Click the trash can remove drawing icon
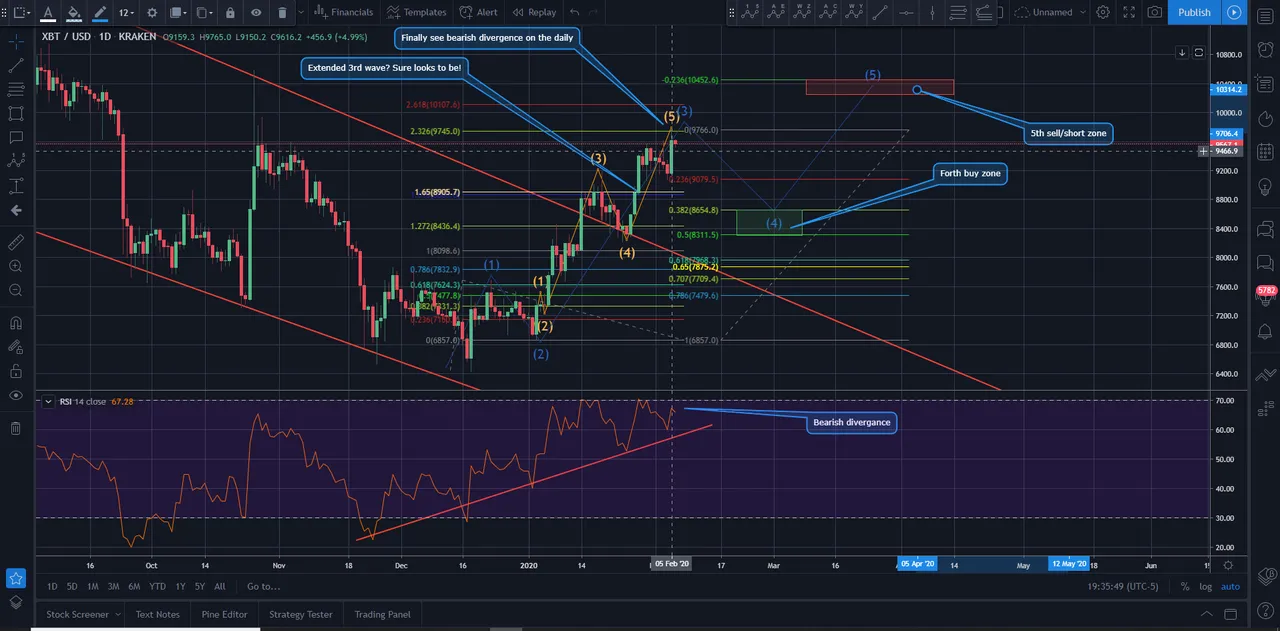Image resolution: width=1280 pixels, height=631 pixels. coord(282,13)
